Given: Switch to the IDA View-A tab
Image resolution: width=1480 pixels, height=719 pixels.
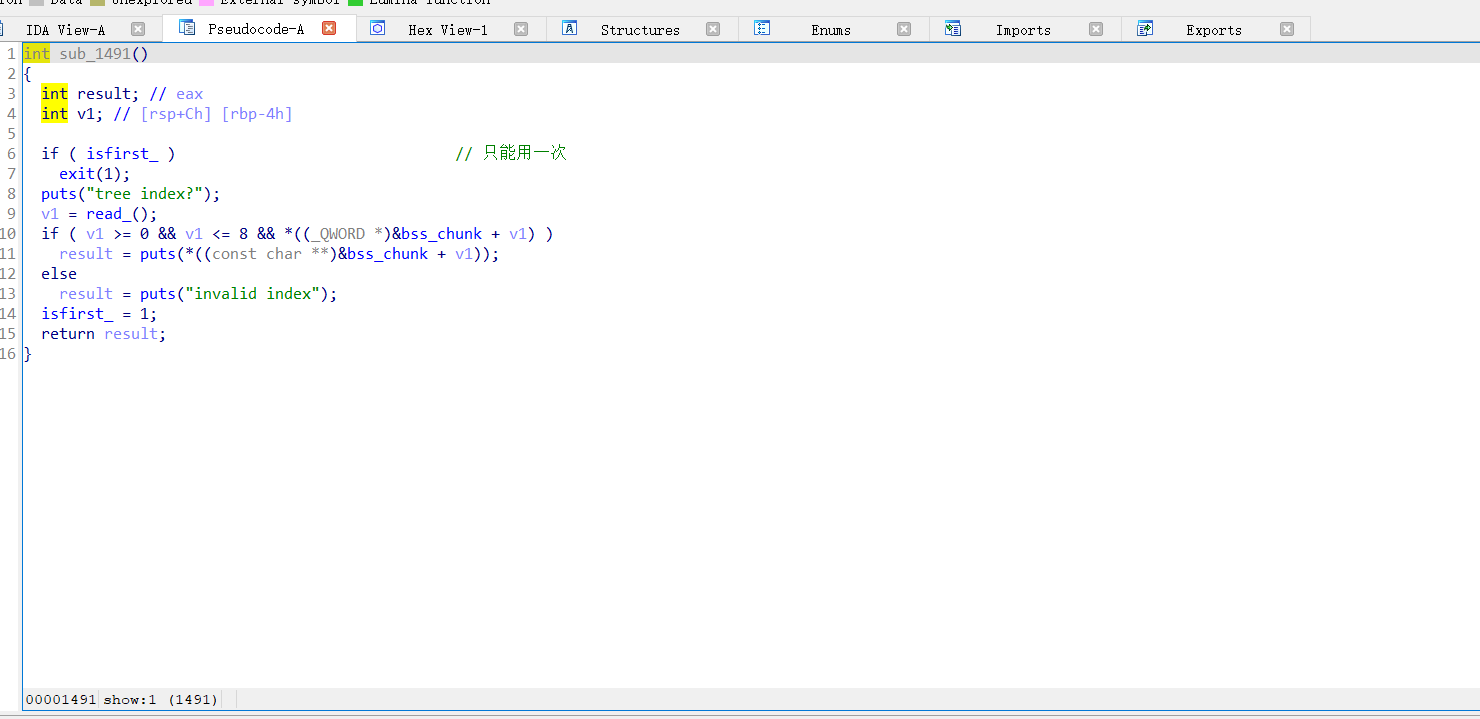Looking at the screenshot, I should [x=65, y=30].
